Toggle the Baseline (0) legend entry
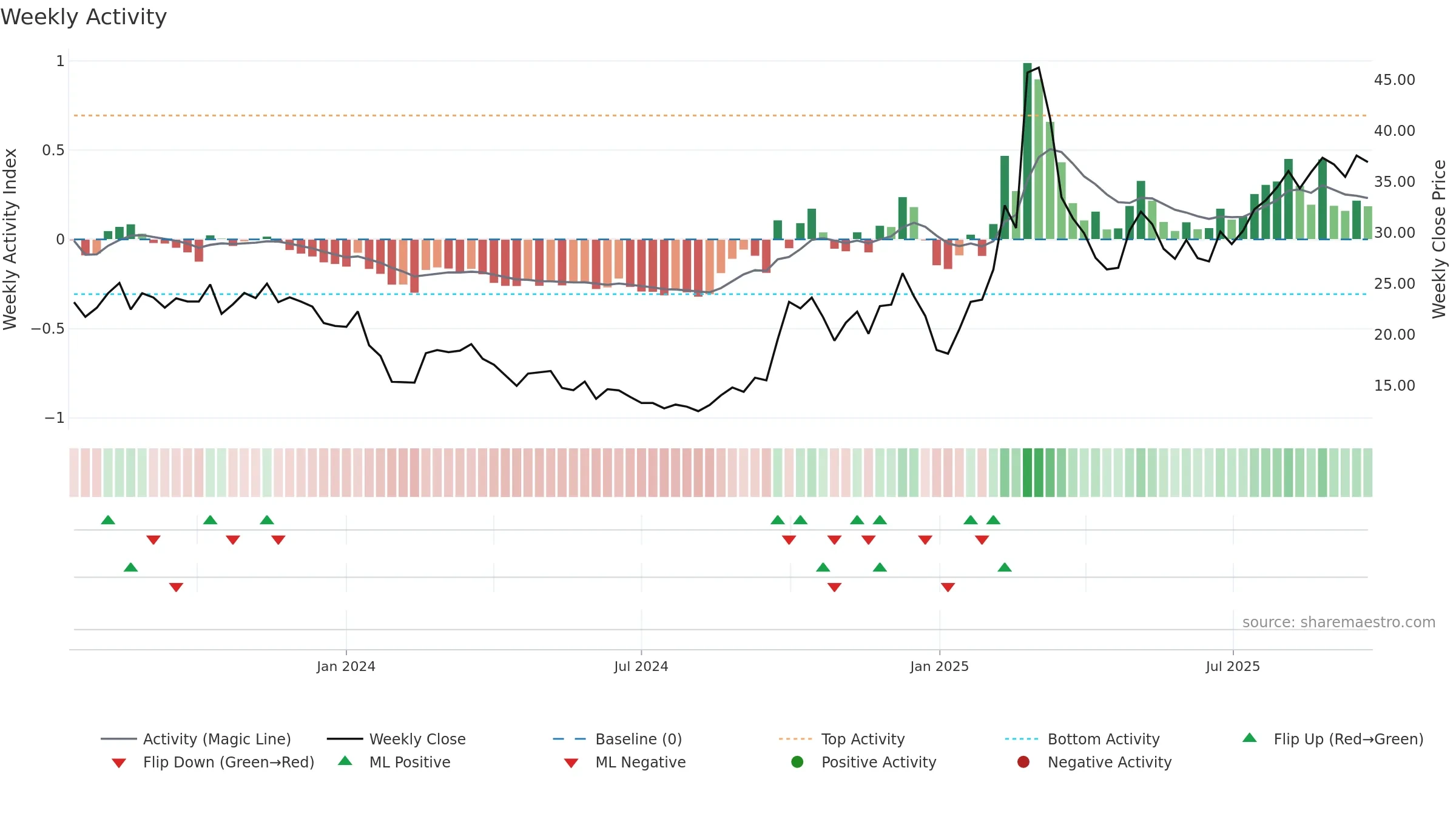1456x819 pixels. pyautogui.click(x=618, y=739)
